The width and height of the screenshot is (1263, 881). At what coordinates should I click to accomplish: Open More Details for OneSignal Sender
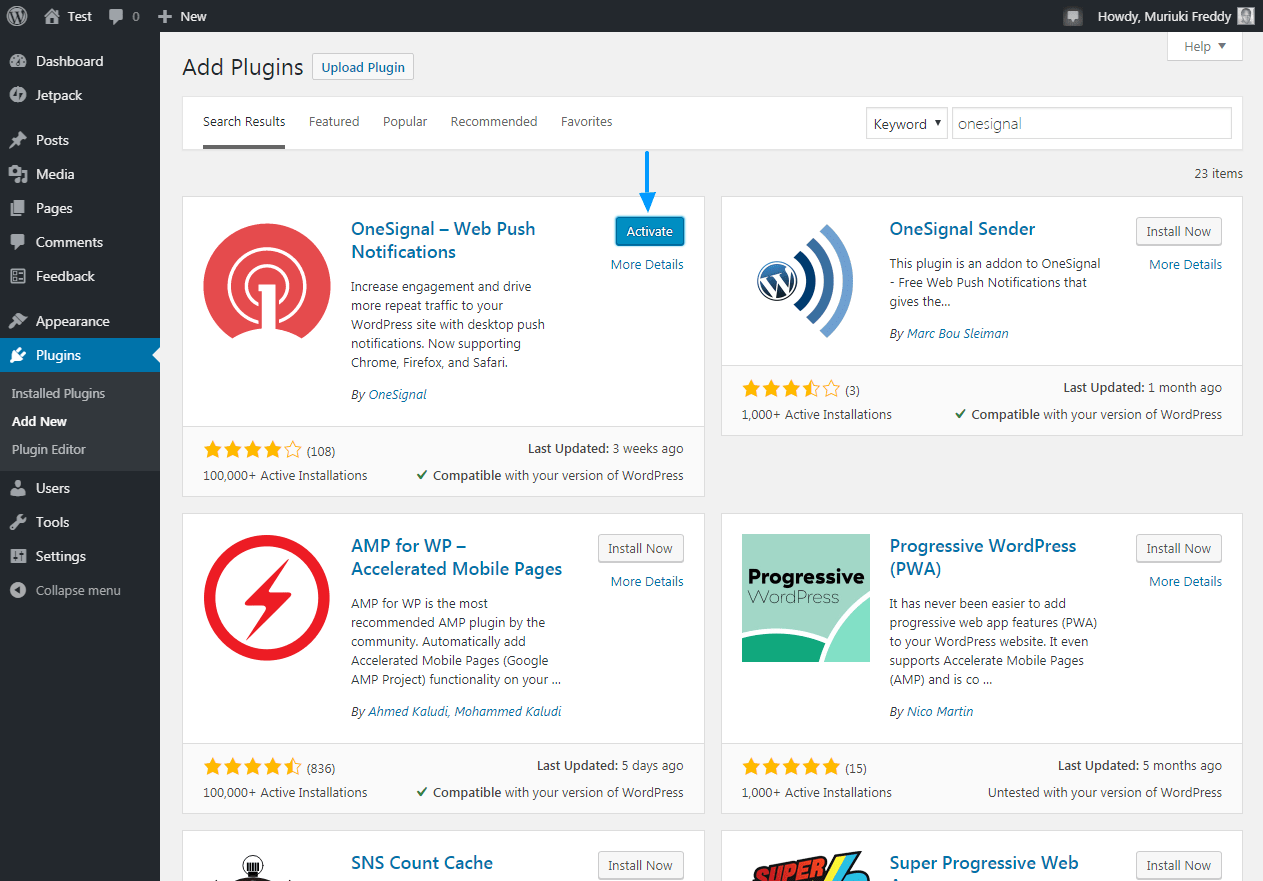[1185, 264]
